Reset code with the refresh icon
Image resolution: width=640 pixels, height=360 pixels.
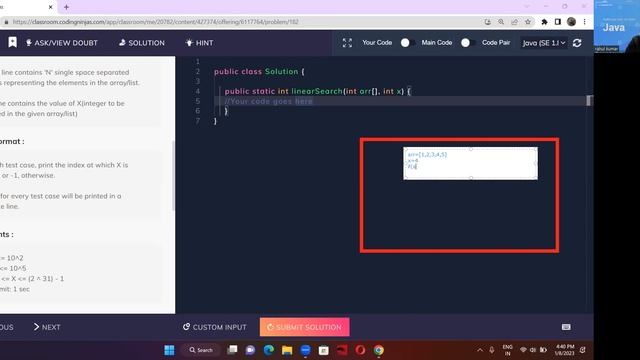pyautogui.click(x=577, y=43)
